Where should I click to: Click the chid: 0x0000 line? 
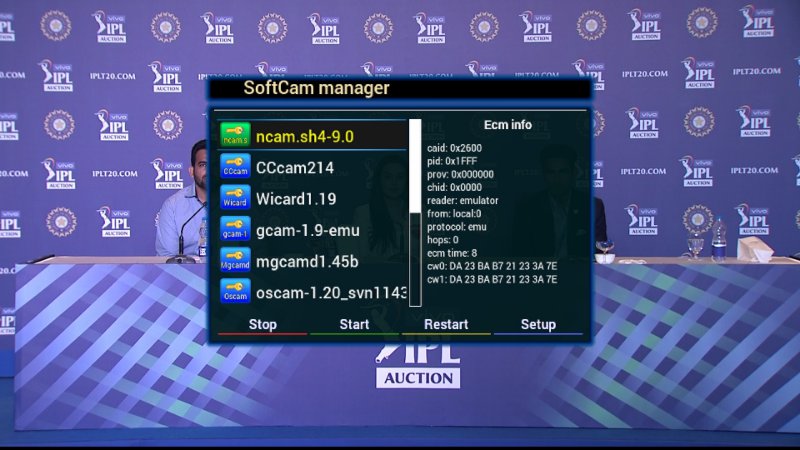(x=454, y=187)
